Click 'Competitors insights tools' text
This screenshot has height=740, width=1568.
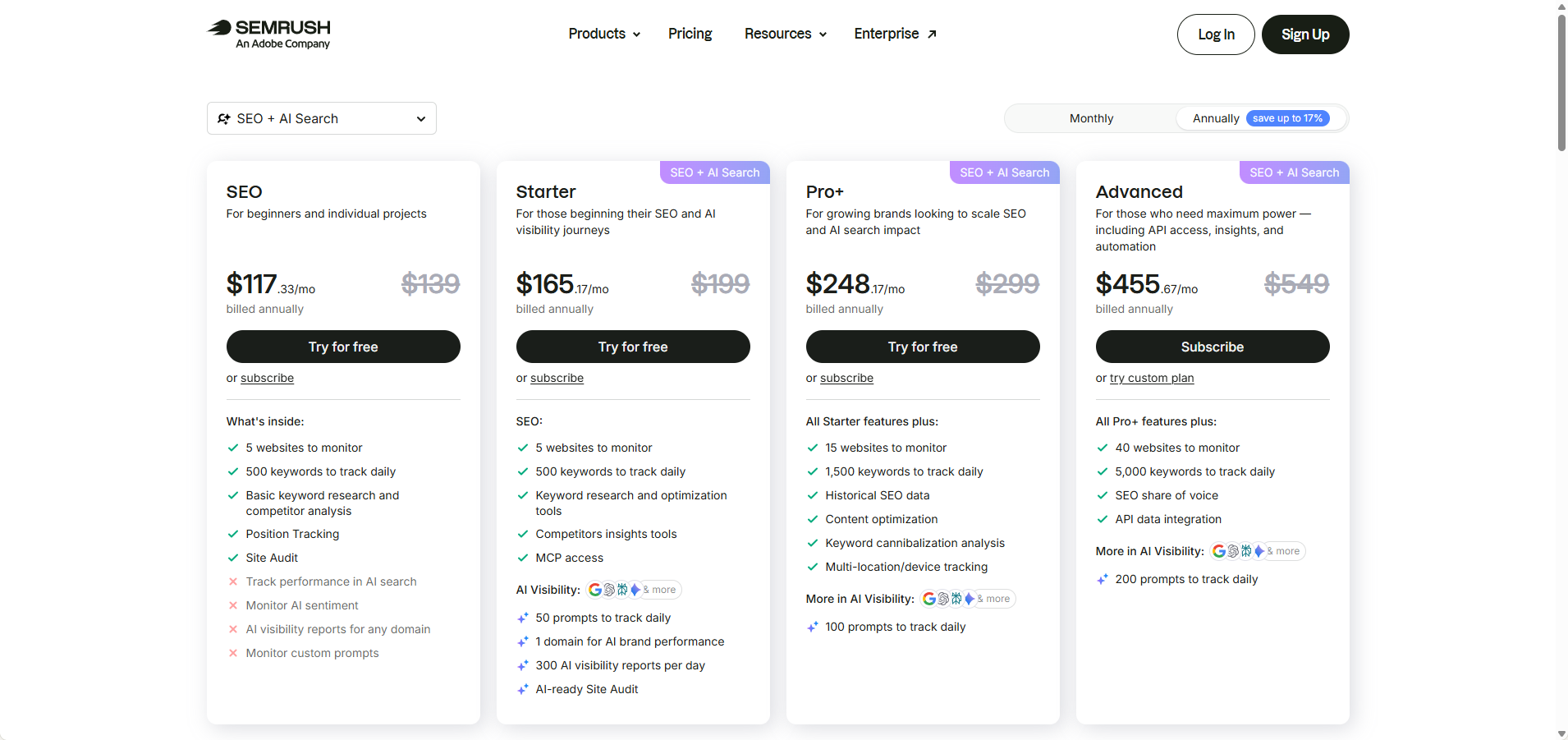(606, 534)
